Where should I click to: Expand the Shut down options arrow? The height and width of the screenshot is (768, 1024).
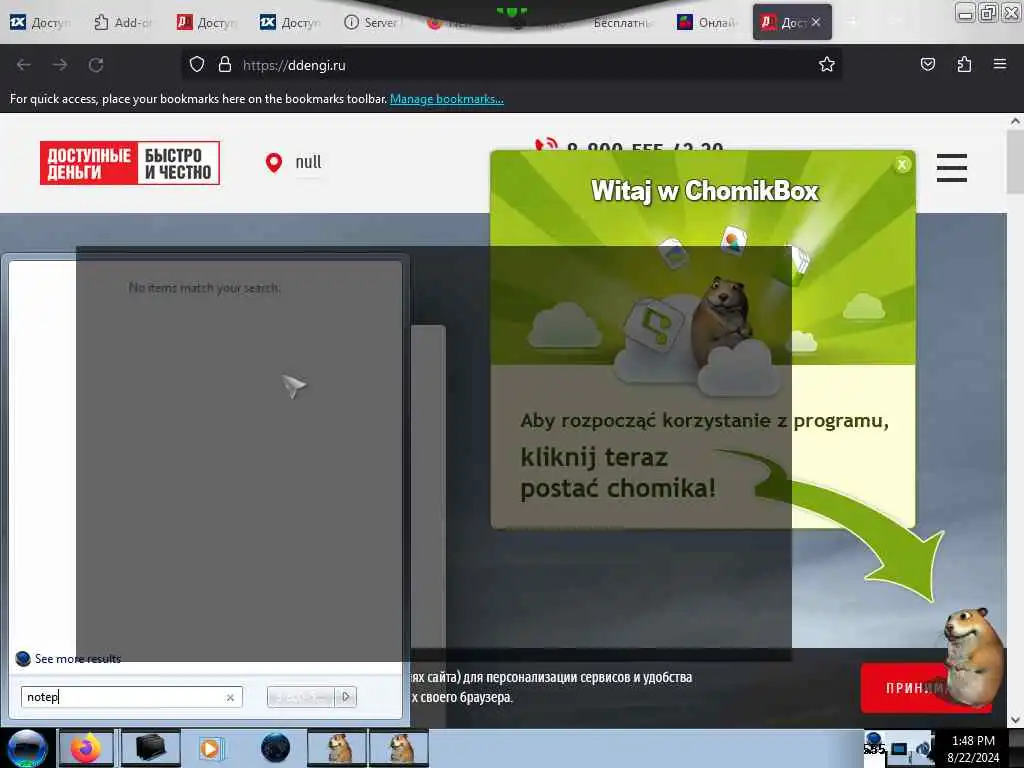(346, 697)
